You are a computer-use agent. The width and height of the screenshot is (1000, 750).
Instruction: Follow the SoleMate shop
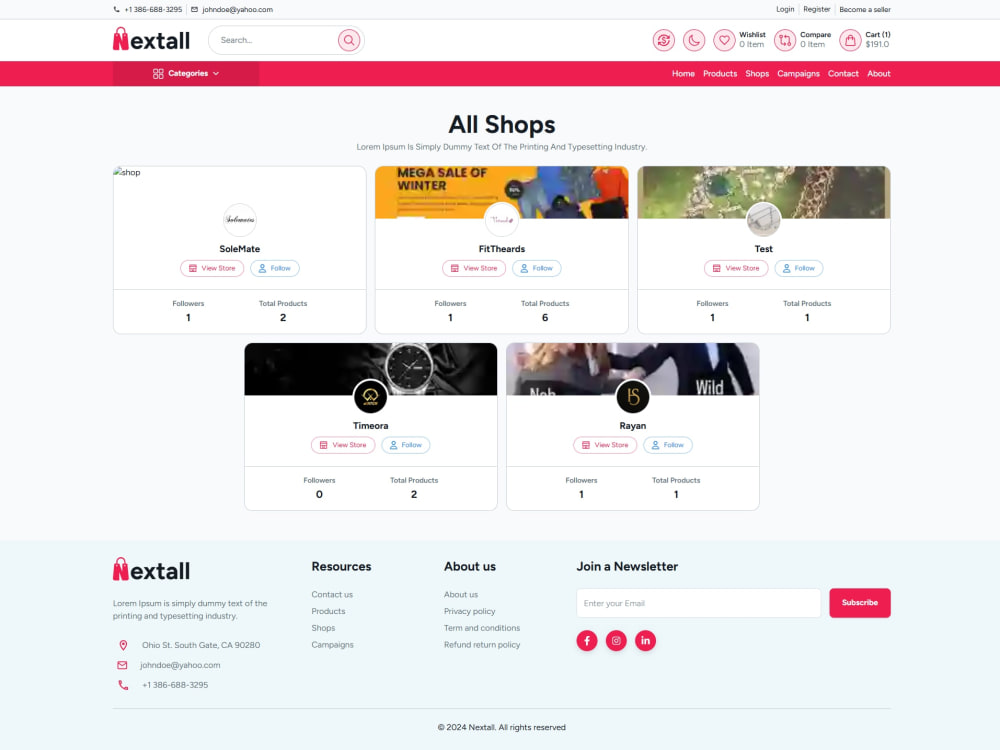click(x=275, y=268)
